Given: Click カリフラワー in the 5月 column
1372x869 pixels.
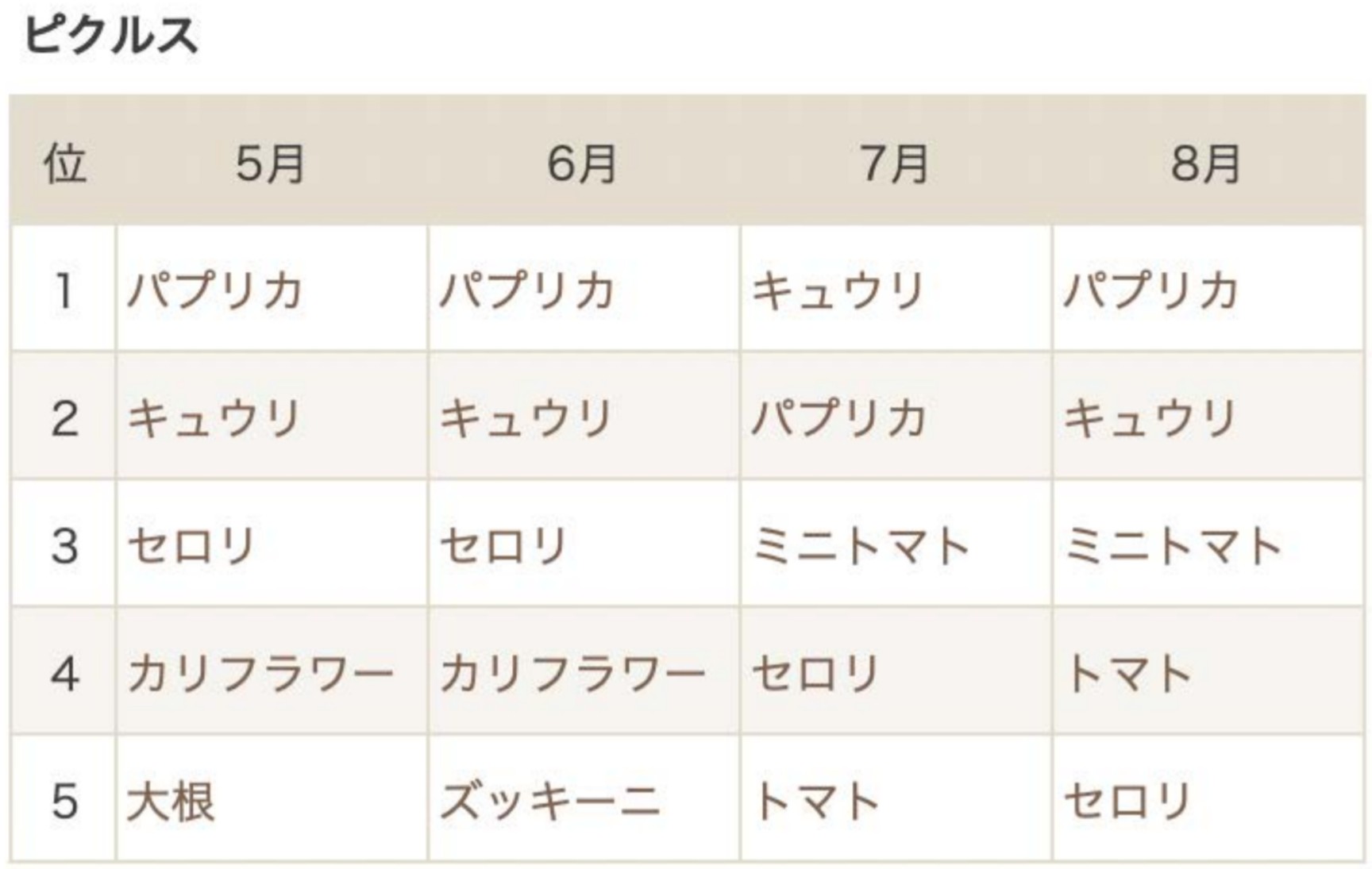Looking at the screenshot, I should [x=260, y=674].
